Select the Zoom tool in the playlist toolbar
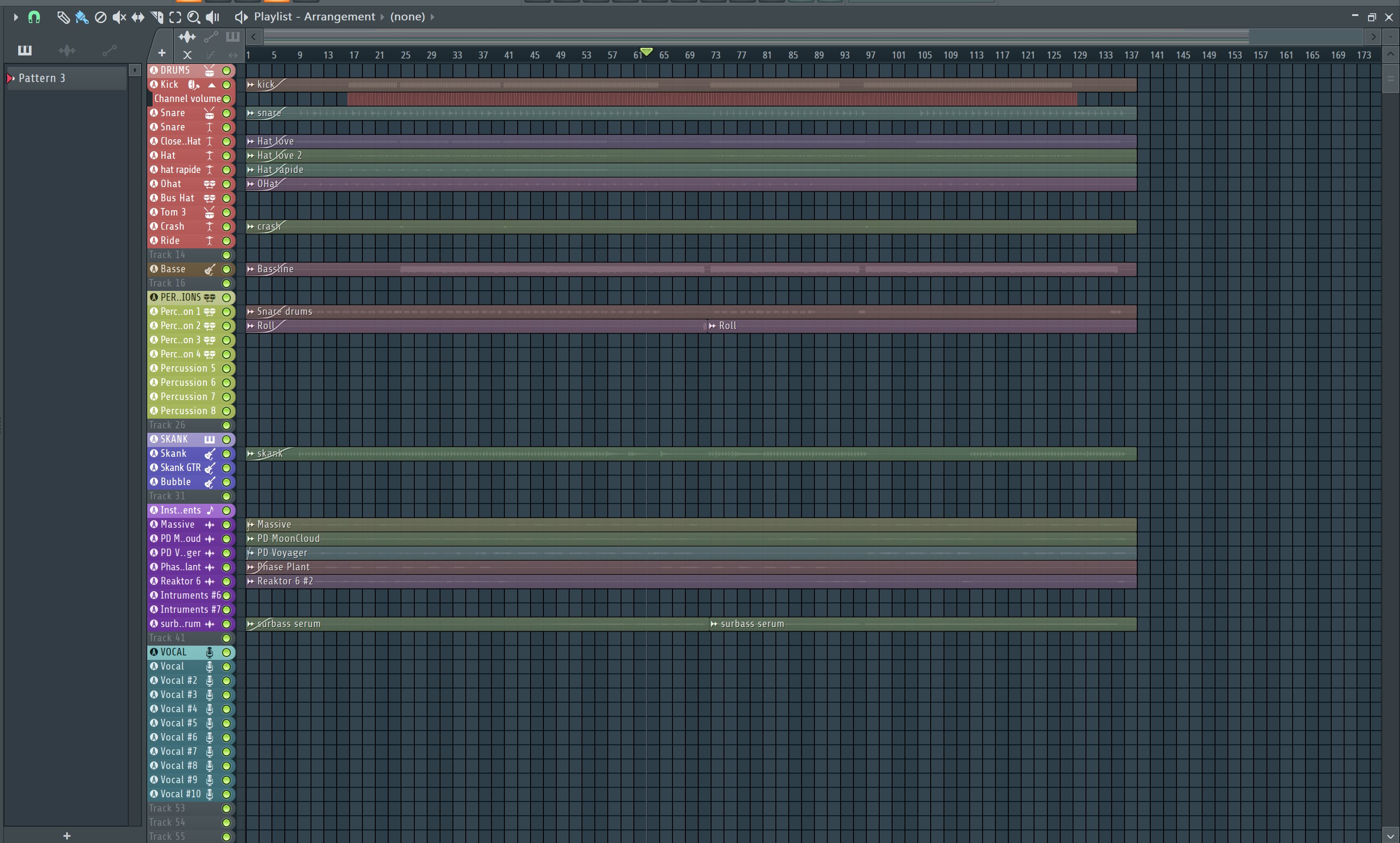The width and height of the screenshot is (1400, 843). click(194, 18)
